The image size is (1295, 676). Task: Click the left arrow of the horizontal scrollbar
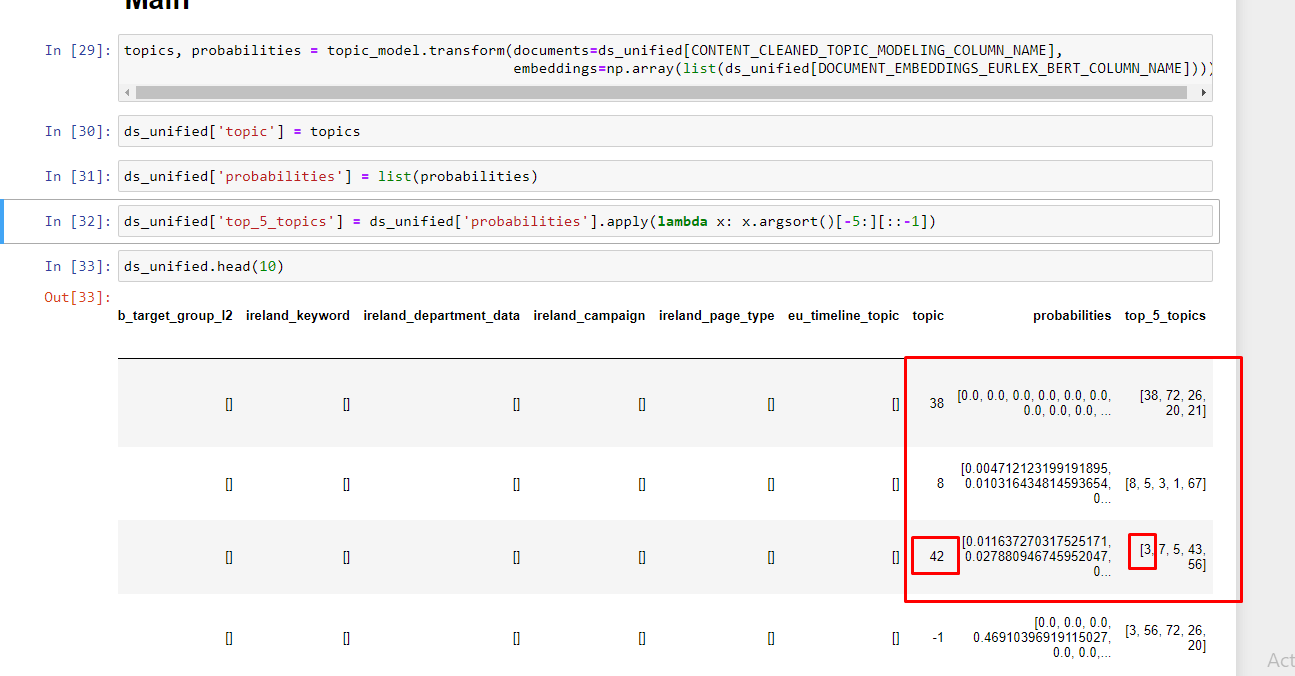click(127, 91)
